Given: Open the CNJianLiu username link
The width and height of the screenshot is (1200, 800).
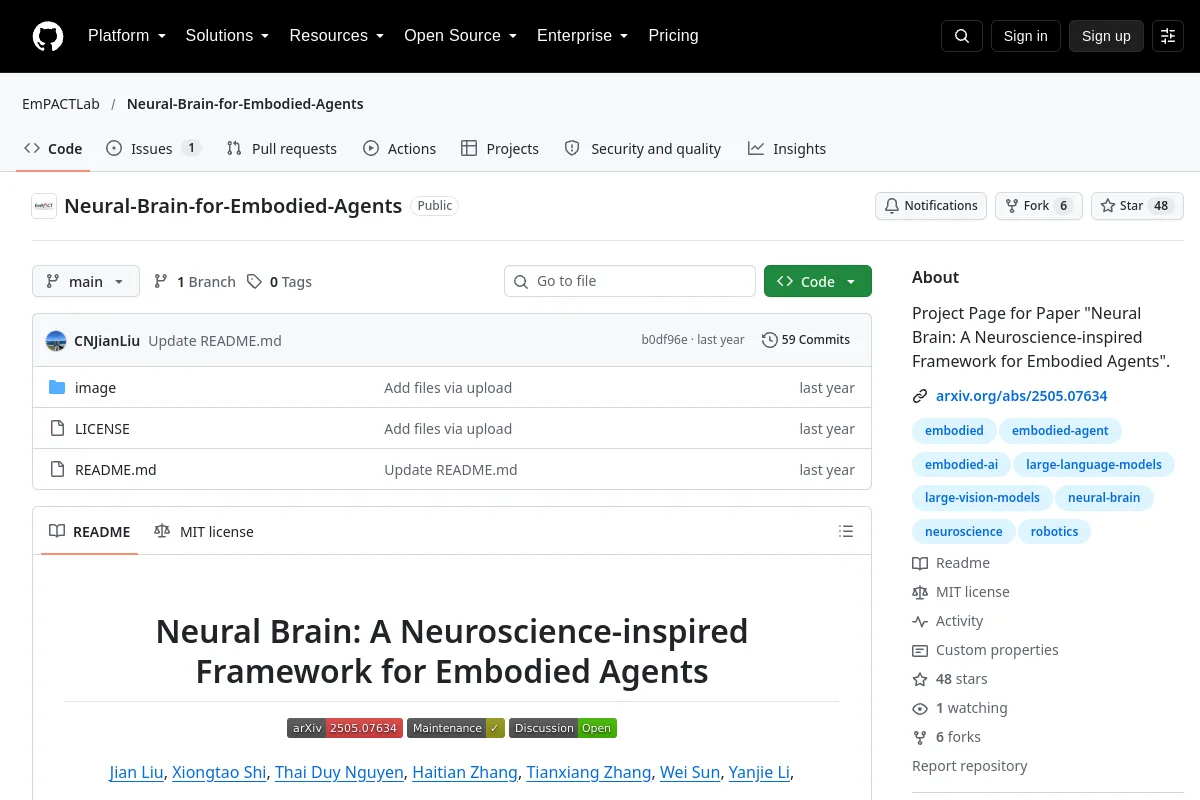Looking at the screenshot, I should (x=107, y=341).
